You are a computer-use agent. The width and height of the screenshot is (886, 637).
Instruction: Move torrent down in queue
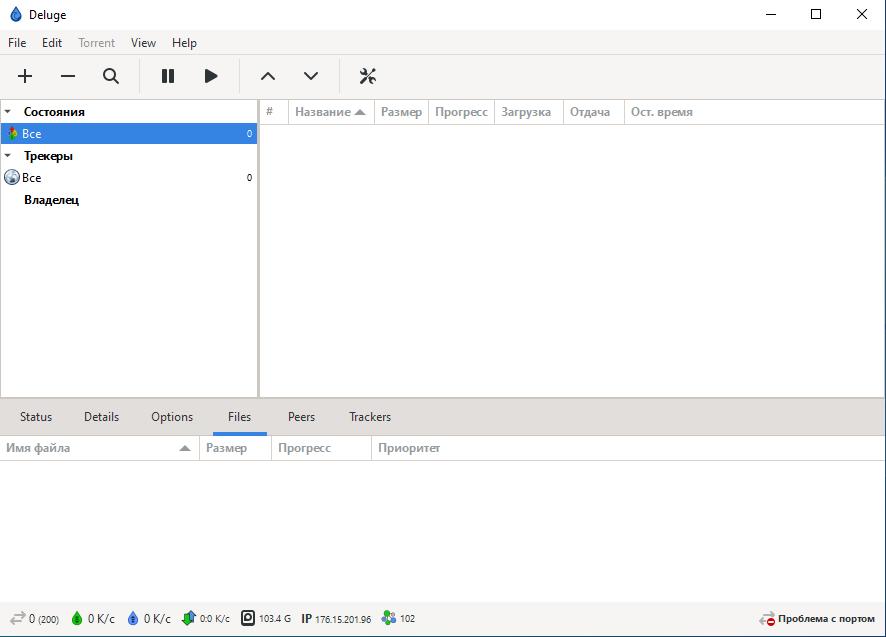click(311, 76)
